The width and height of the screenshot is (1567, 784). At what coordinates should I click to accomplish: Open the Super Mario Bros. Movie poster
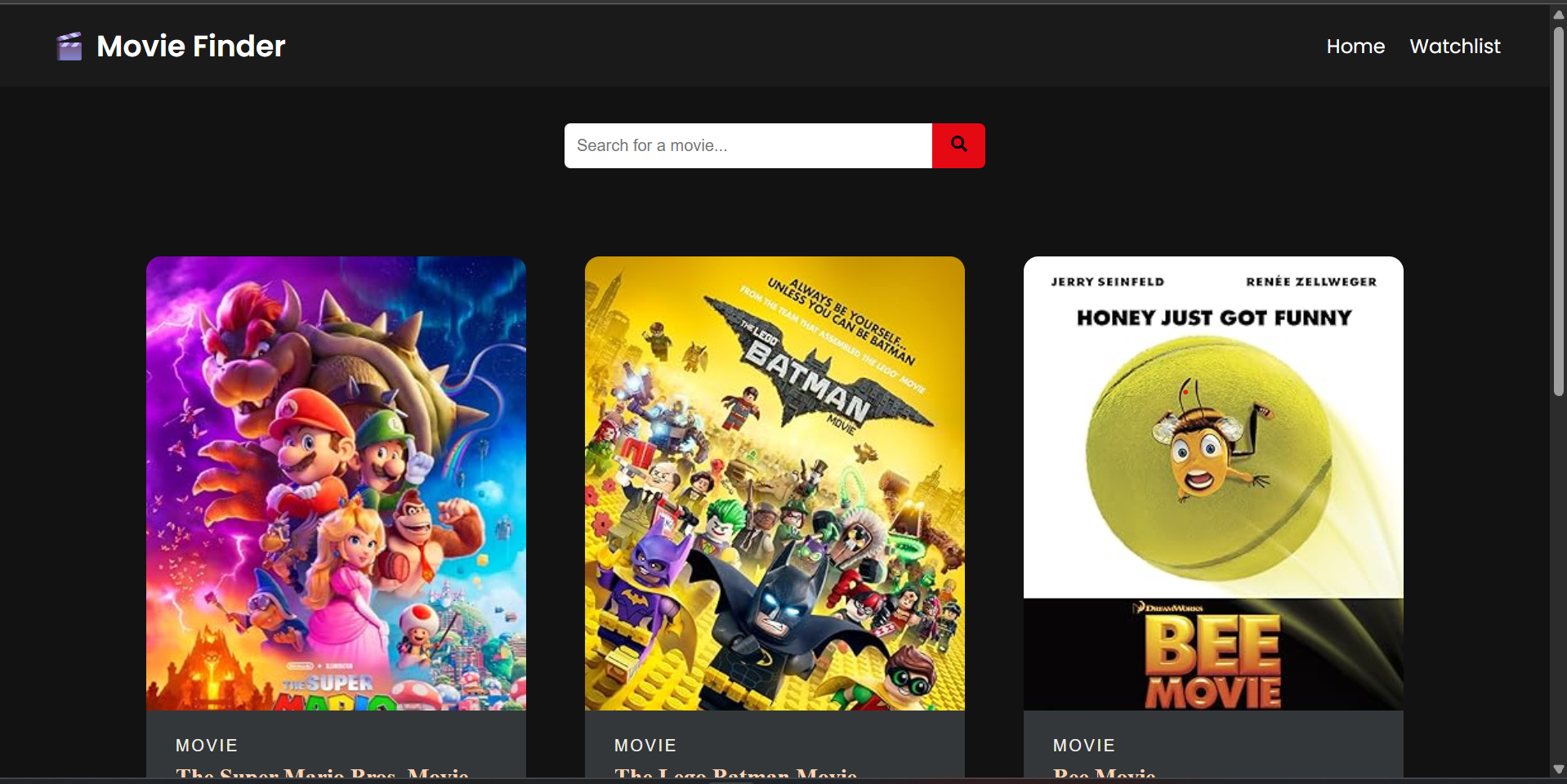pos(336,483)
